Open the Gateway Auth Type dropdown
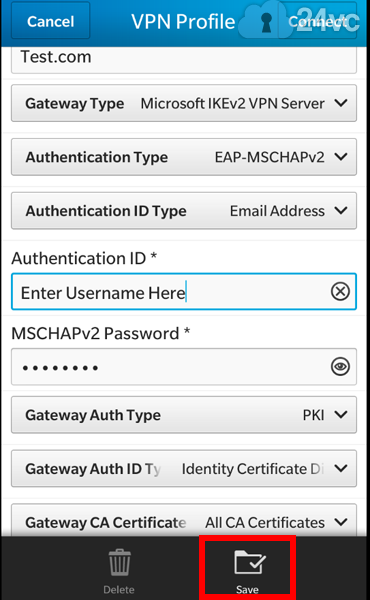370x600 pixels. 184,415
